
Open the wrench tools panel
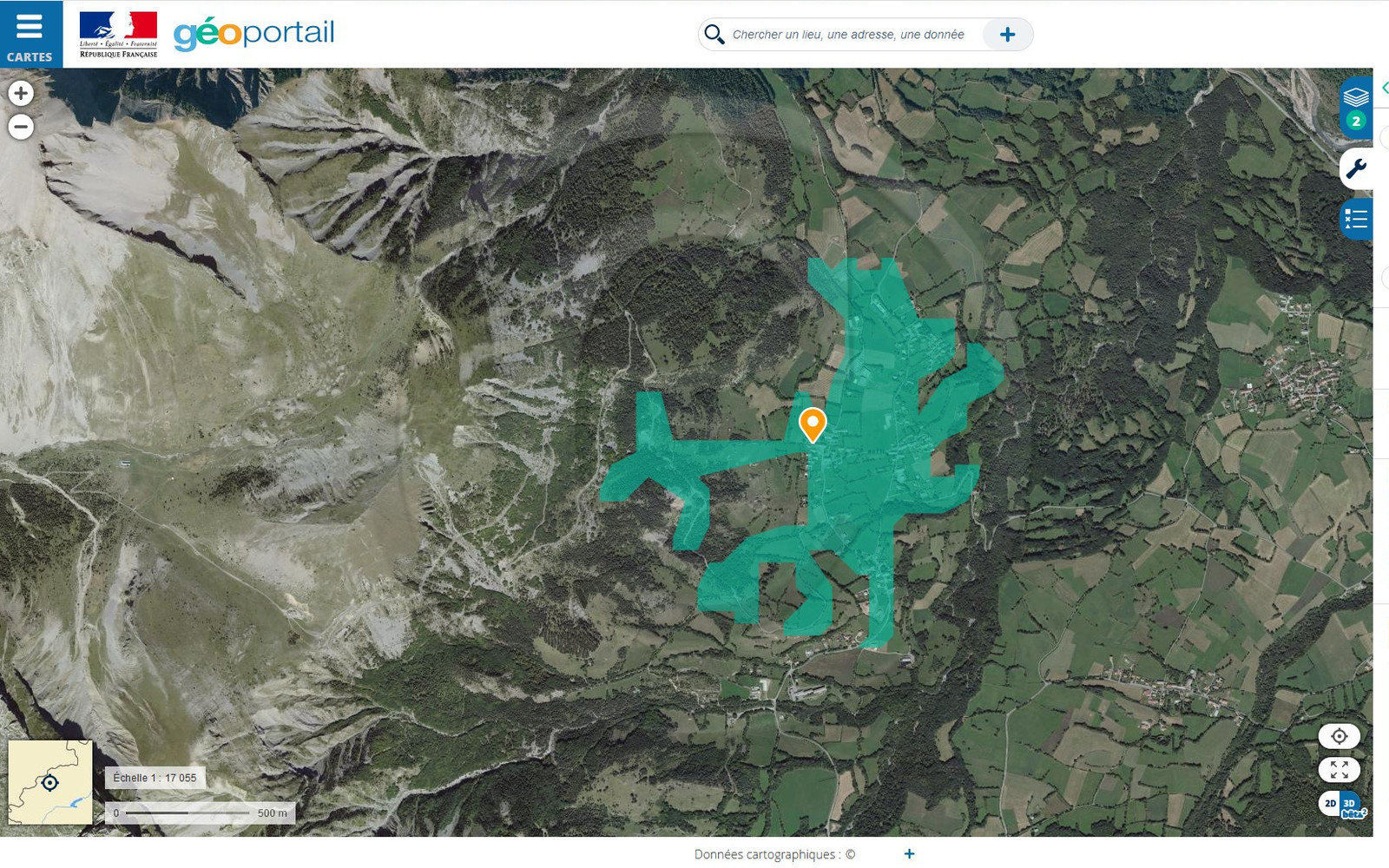click(x=1355, y=168)
